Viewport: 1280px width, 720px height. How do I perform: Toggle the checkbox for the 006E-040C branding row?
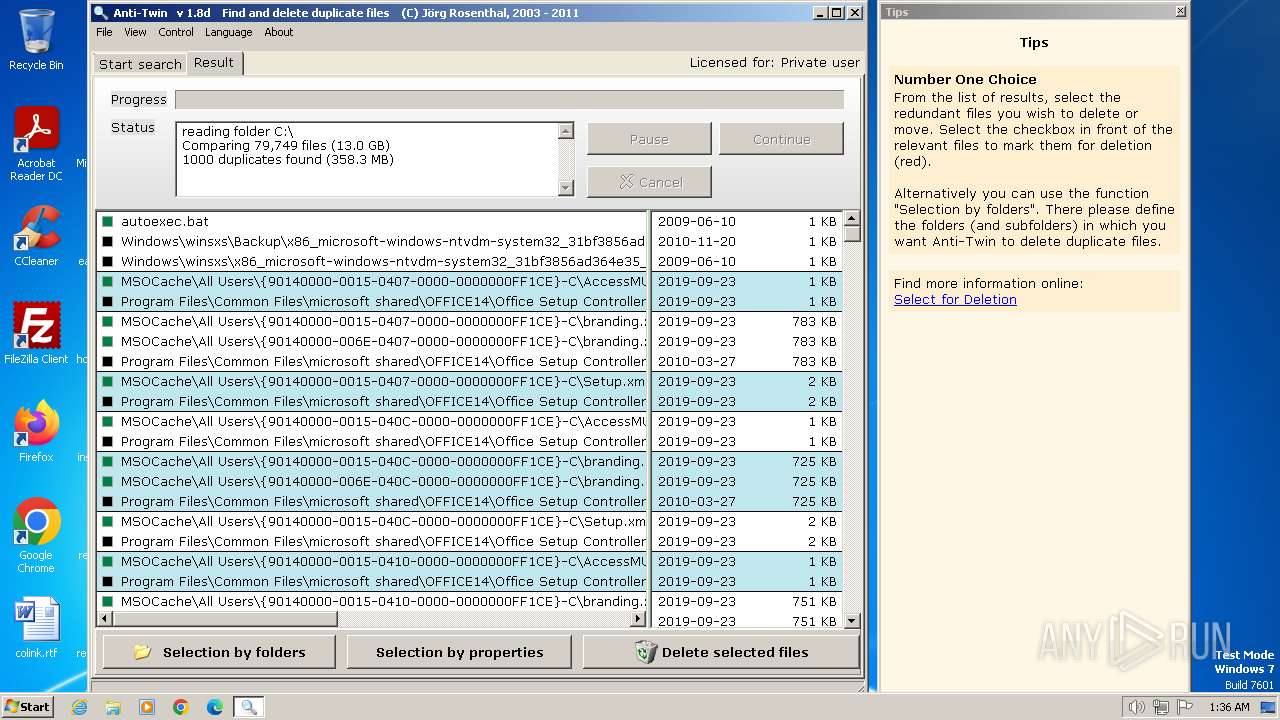point(107,482)
